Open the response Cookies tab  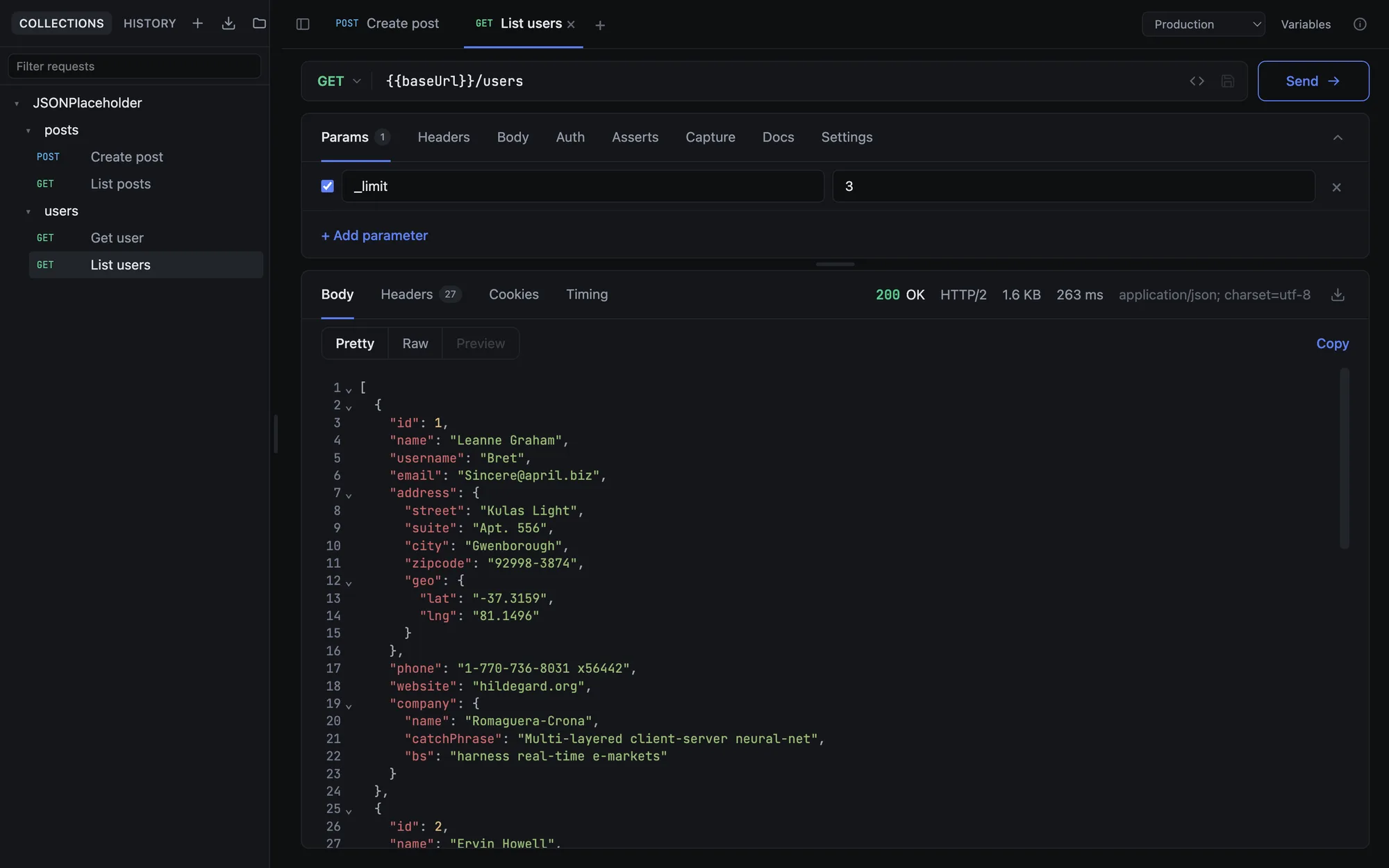coord(514,294)
